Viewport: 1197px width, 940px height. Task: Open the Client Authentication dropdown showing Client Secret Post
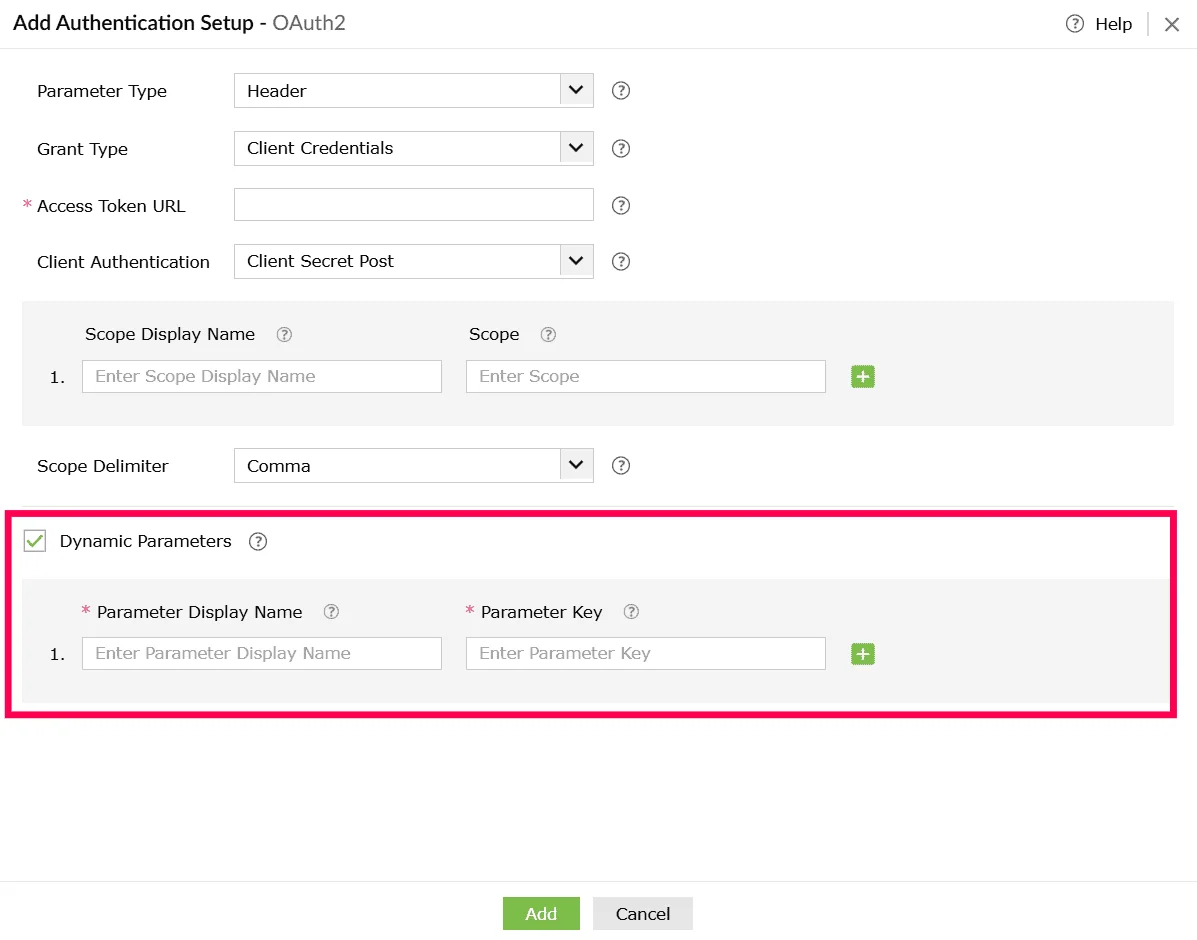tap(414, 261)
